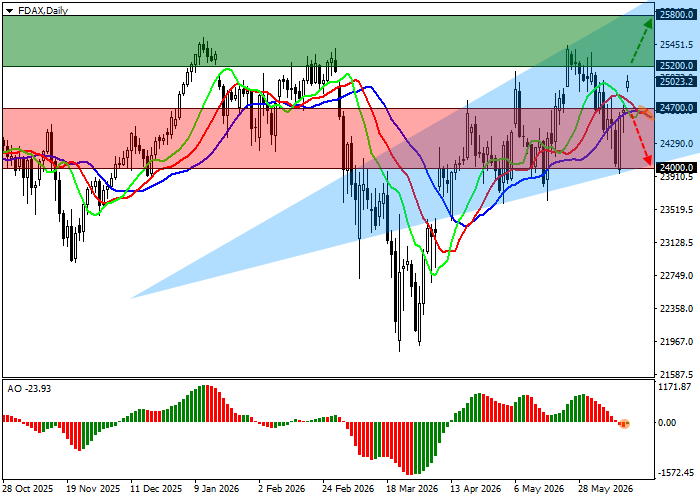Image resolution: width=700 pixels, height=500 pixels.
Task: Click the FDAX,Daily chart title
Action: pos(43,10)
